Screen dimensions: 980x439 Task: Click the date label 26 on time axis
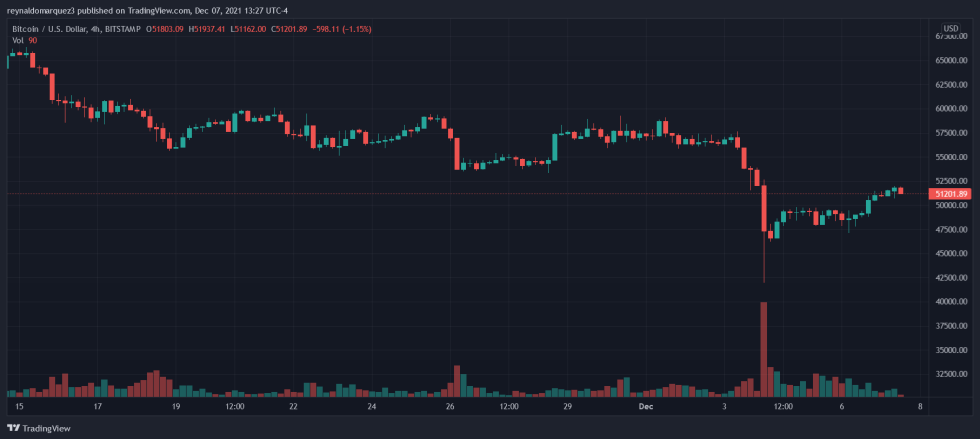click(x=450, y=406)
